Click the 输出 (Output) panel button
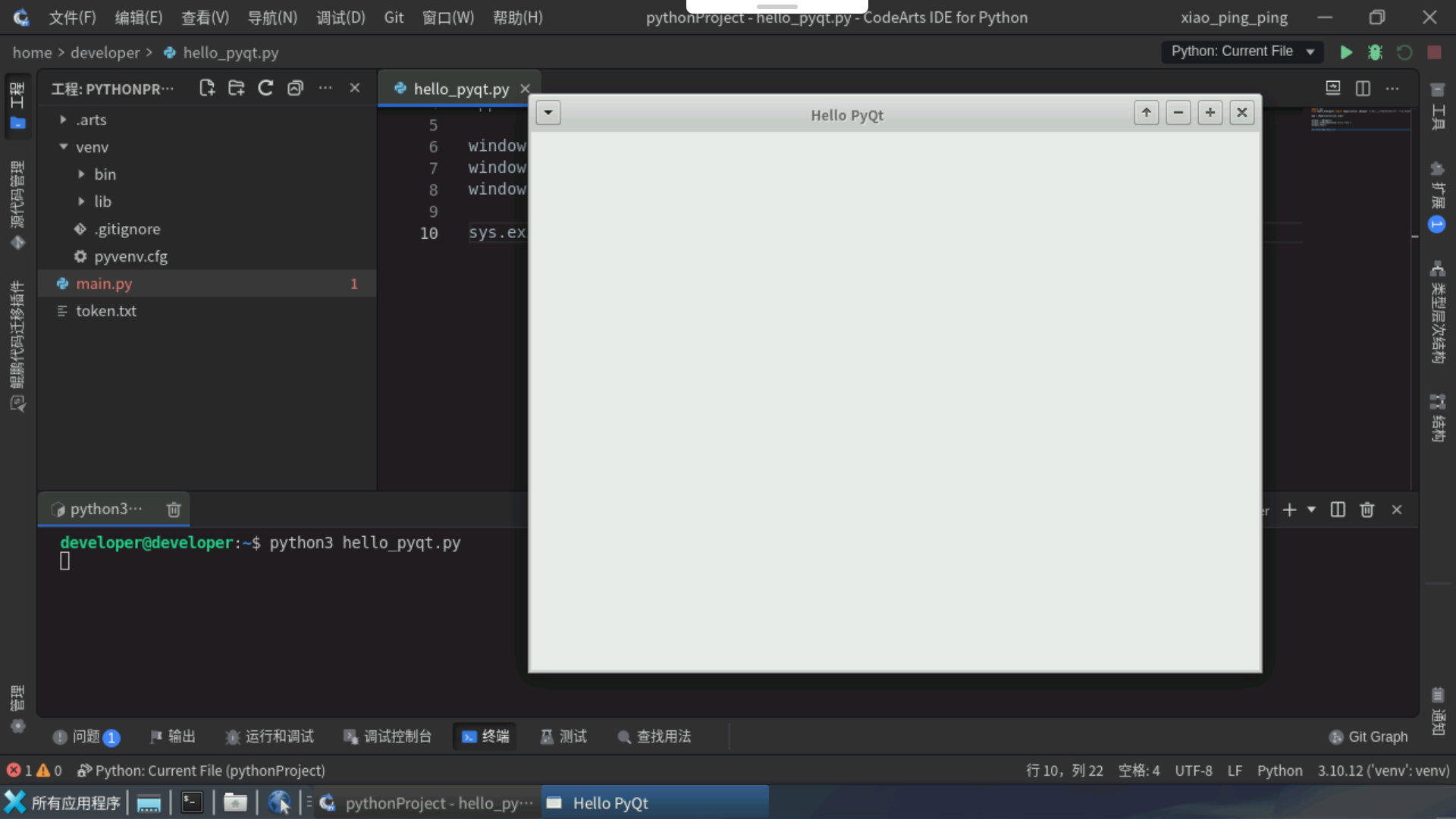The width and height of the screenshot is (1456, 819). pyautogui.click(x=173, y=736)
